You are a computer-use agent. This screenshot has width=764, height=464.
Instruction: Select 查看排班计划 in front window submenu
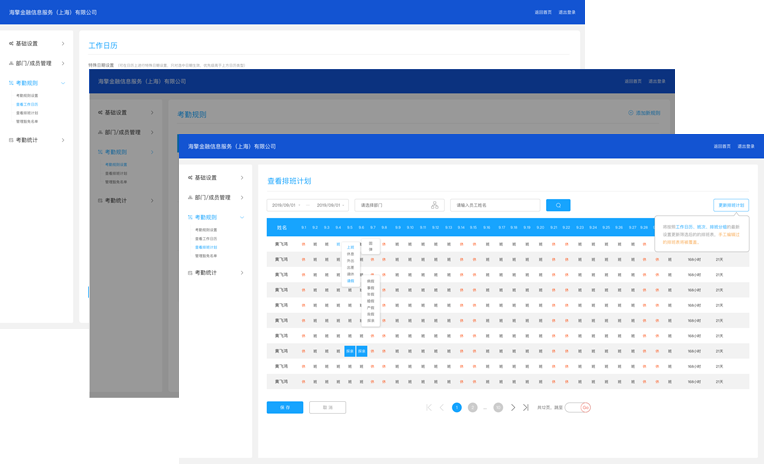[x=206, y=247]
